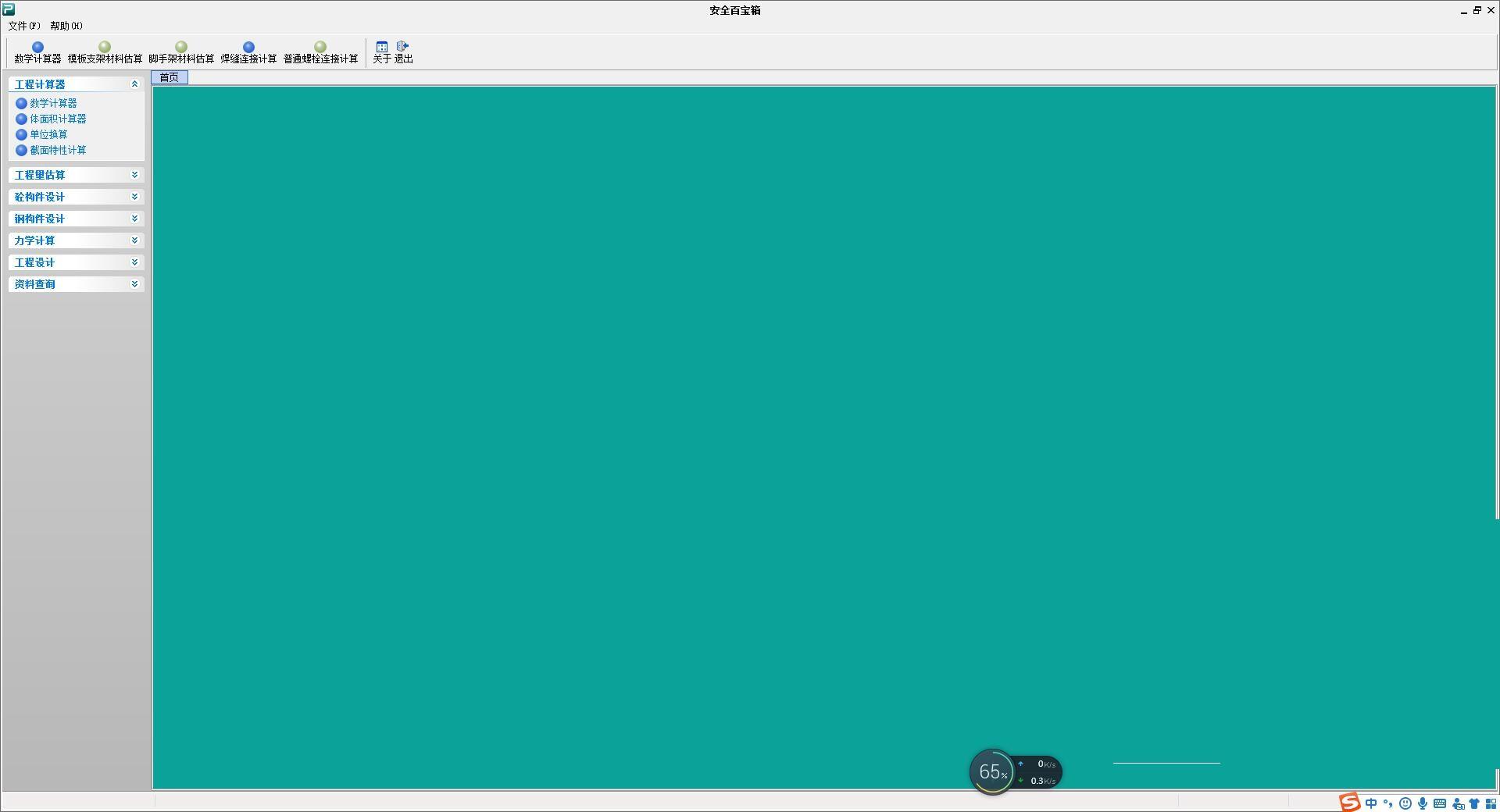
Task: Open 脚手架材料估算 toolbar tool
Action: (181, 52)
